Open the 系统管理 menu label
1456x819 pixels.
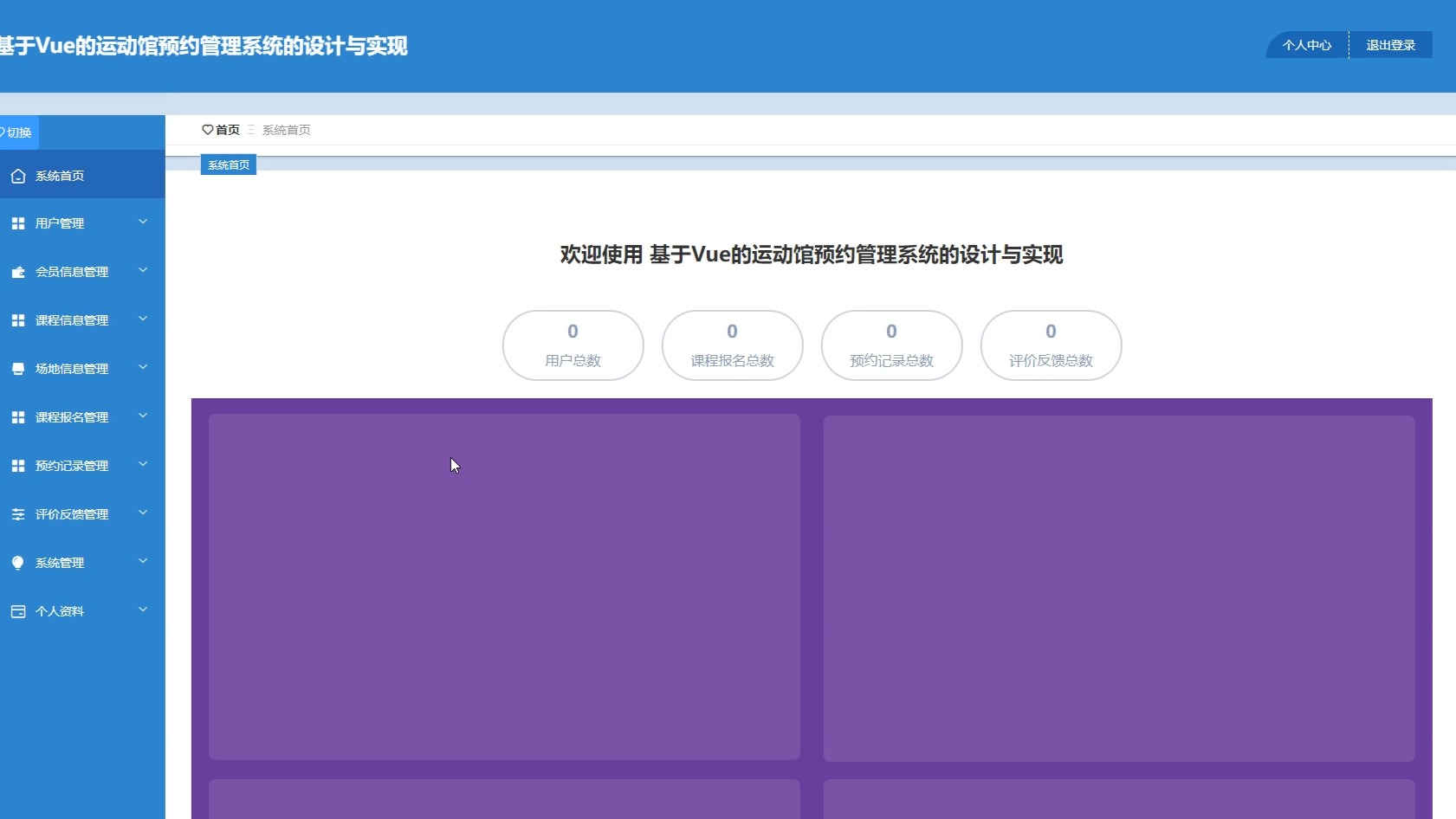pyautogui.click(x=60, y=563)
